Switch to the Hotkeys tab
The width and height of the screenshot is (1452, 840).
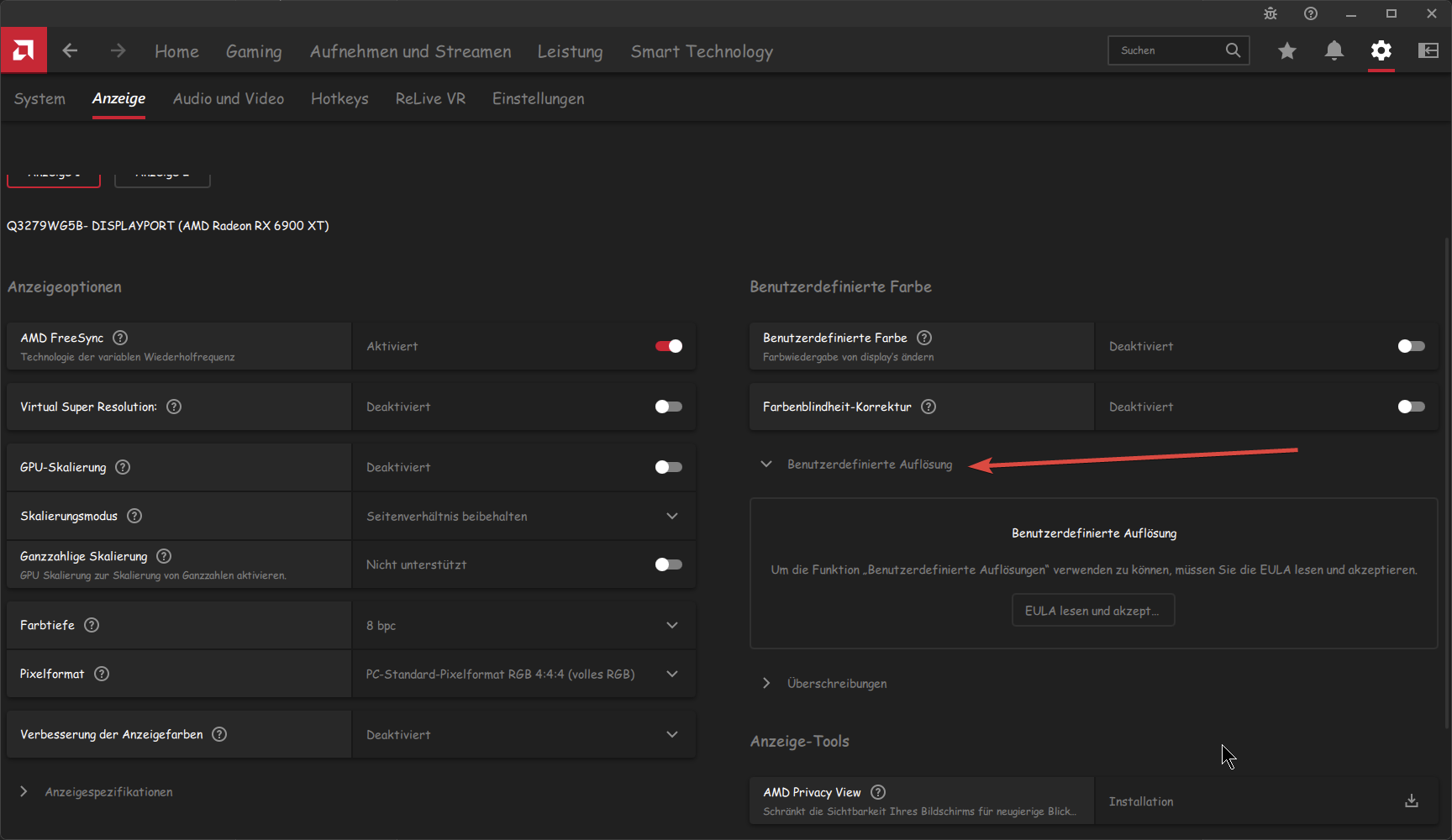click(339, 98)
